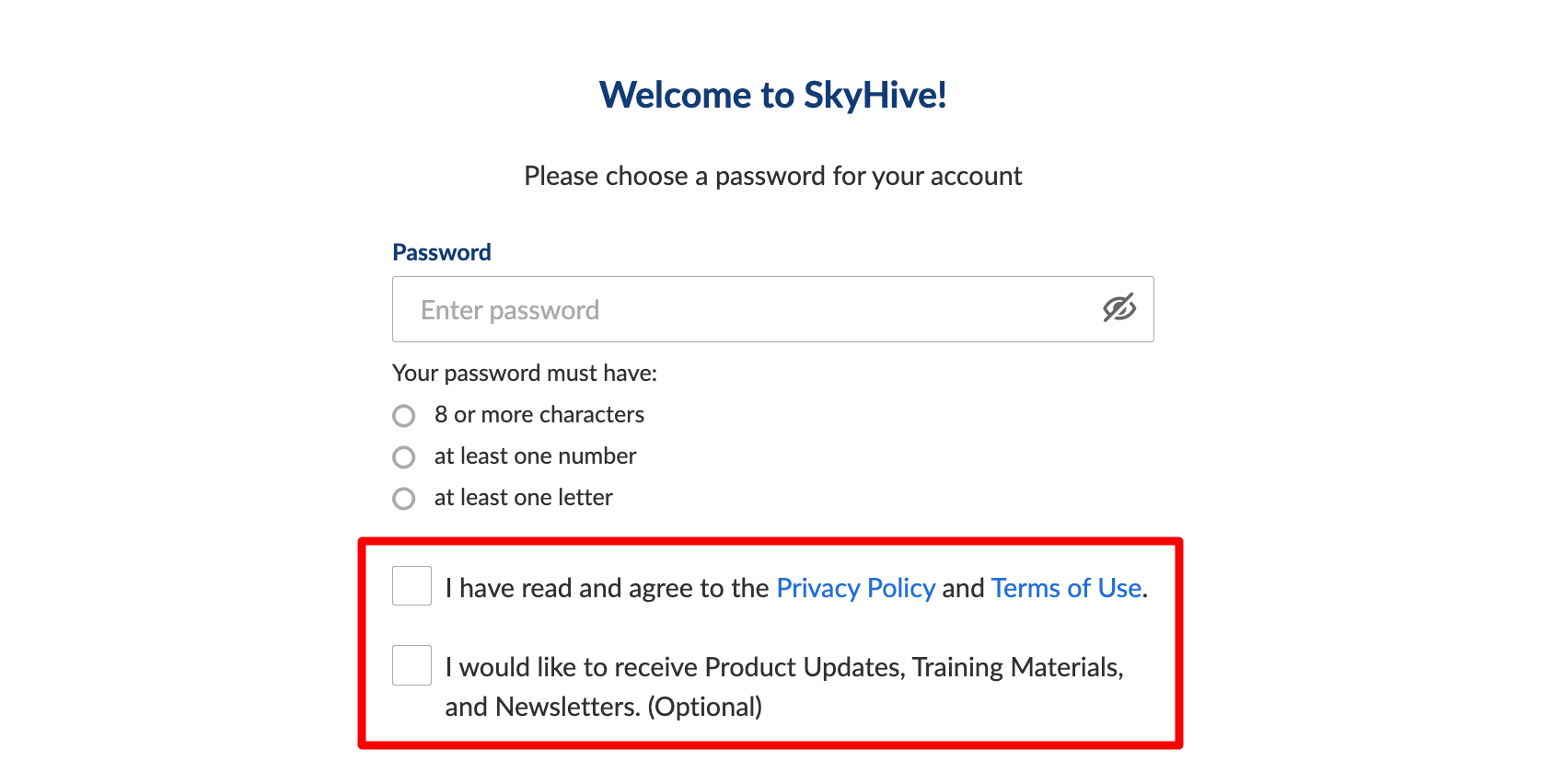Click the I have read and agree text
Image resolution: width=1541 pixels, height=784 pixels.
point(607,588)
